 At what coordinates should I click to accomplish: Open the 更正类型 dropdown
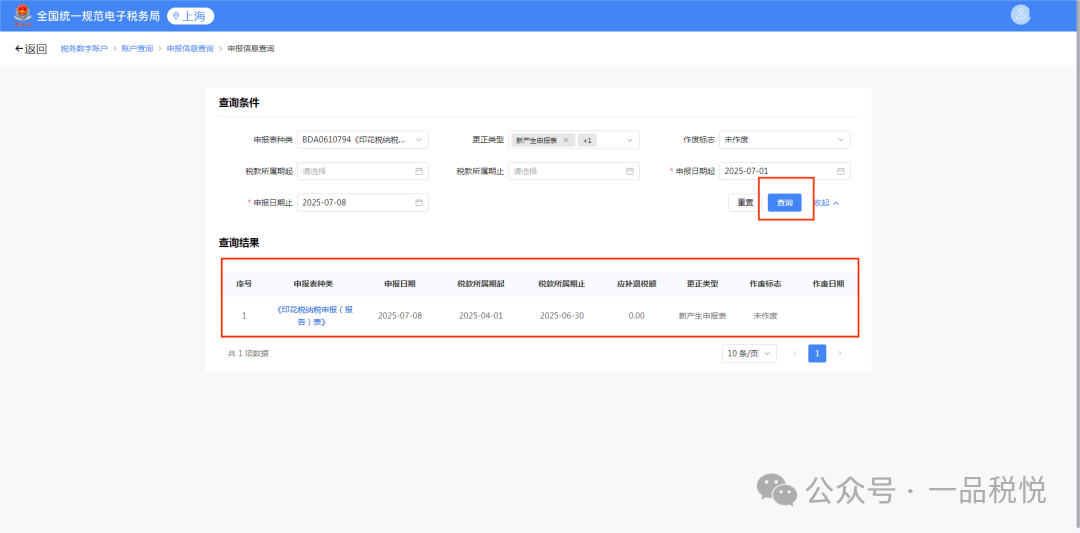pyautogui.click(x=630, y=140)
